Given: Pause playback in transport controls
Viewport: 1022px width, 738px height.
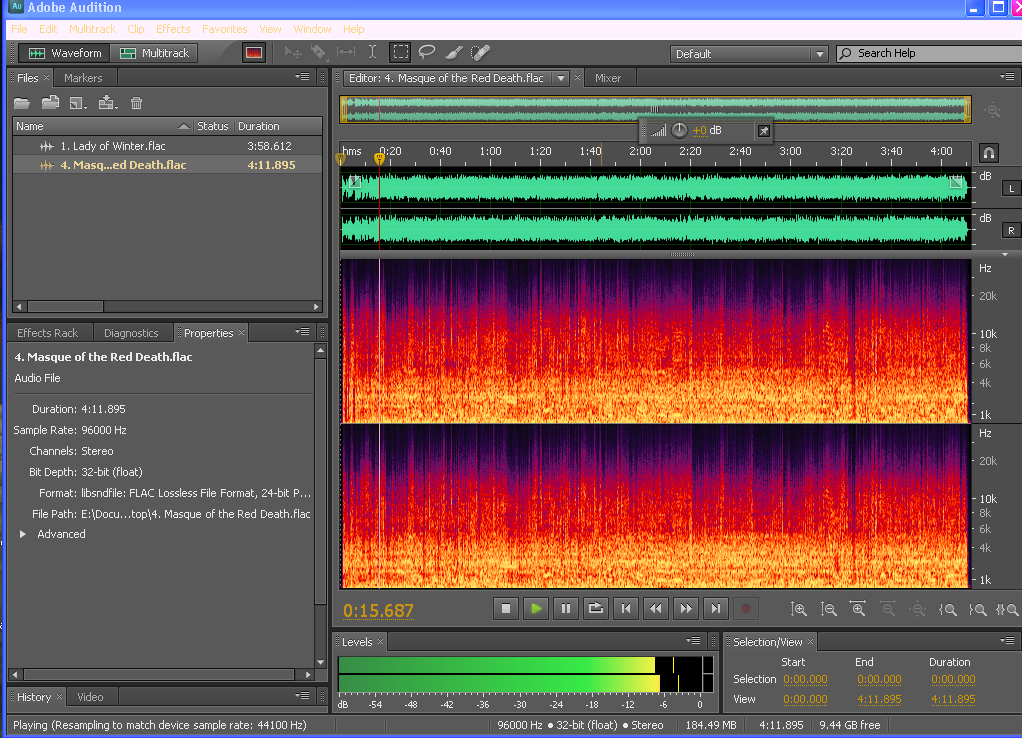Looking at the screenshot, I should click(566, 609).
